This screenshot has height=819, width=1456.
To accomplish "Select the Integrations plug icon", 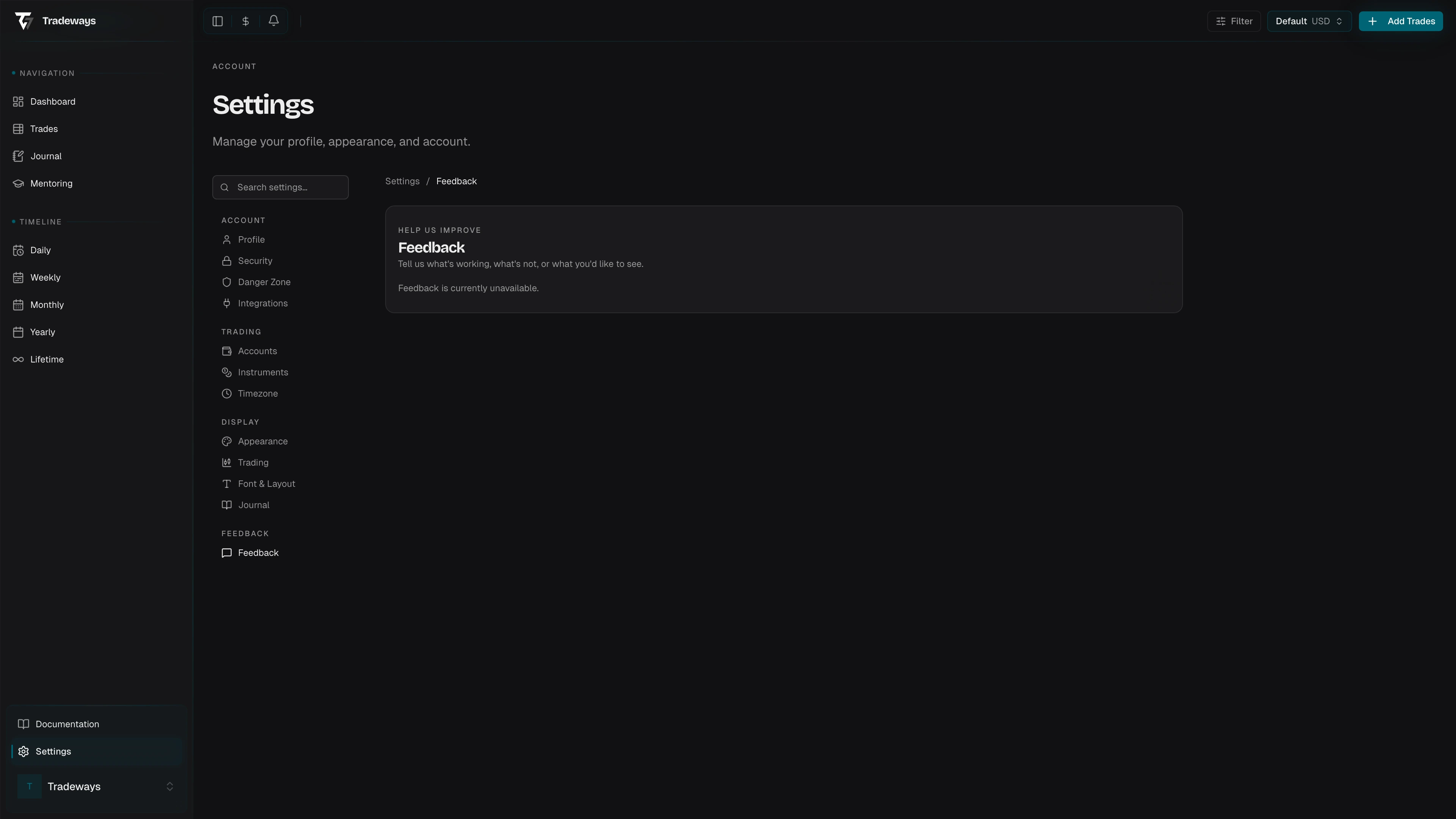I will coord(227,303).
